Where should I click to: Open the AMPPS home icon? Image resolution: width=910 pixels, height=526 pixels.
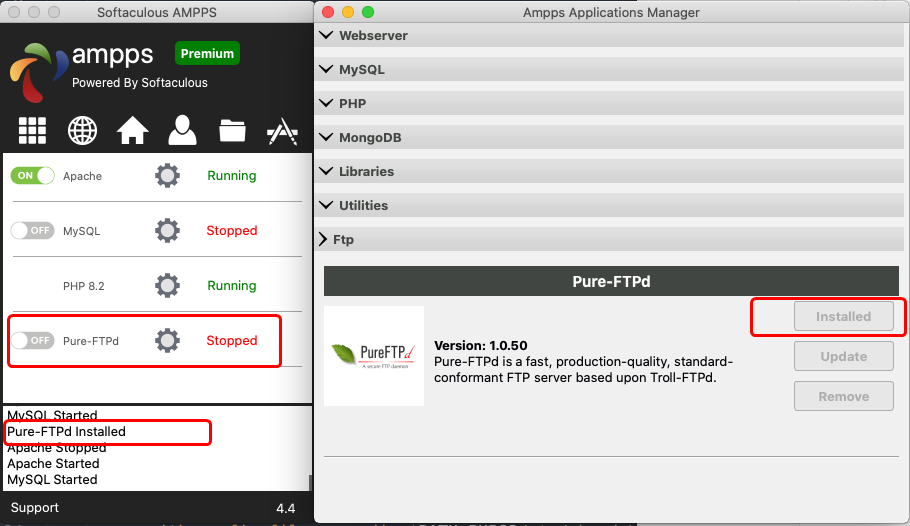point(133,130)
